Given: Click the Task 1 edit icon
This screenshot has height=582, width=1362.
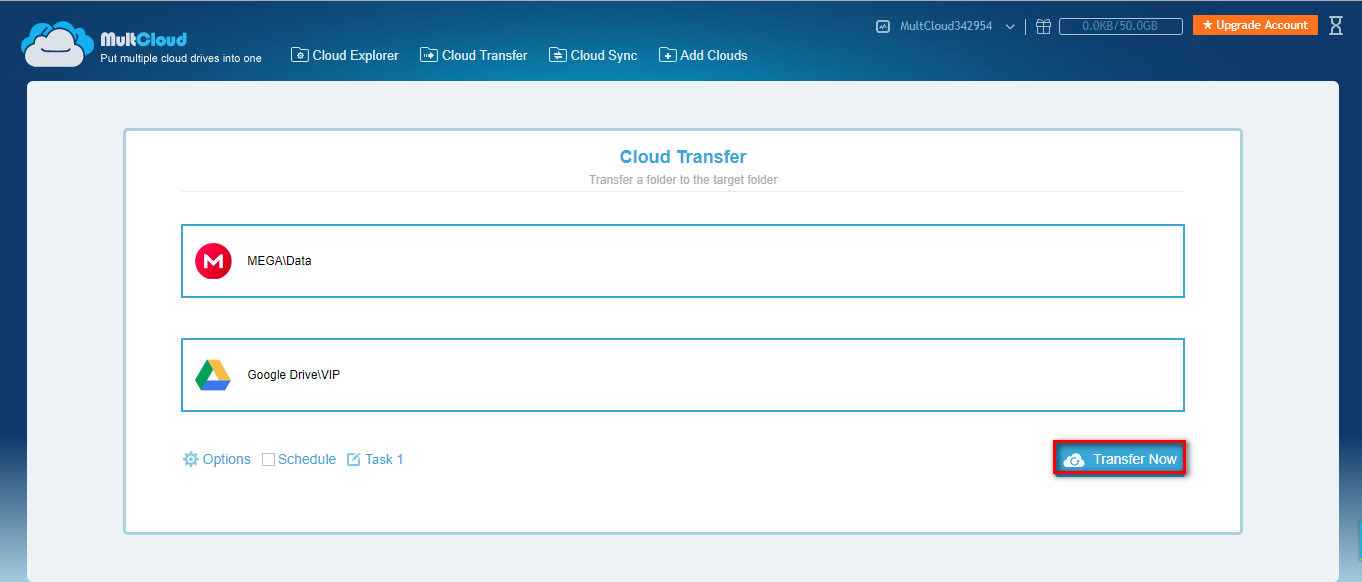Looking at the screenshot, I should pos(353,460).
